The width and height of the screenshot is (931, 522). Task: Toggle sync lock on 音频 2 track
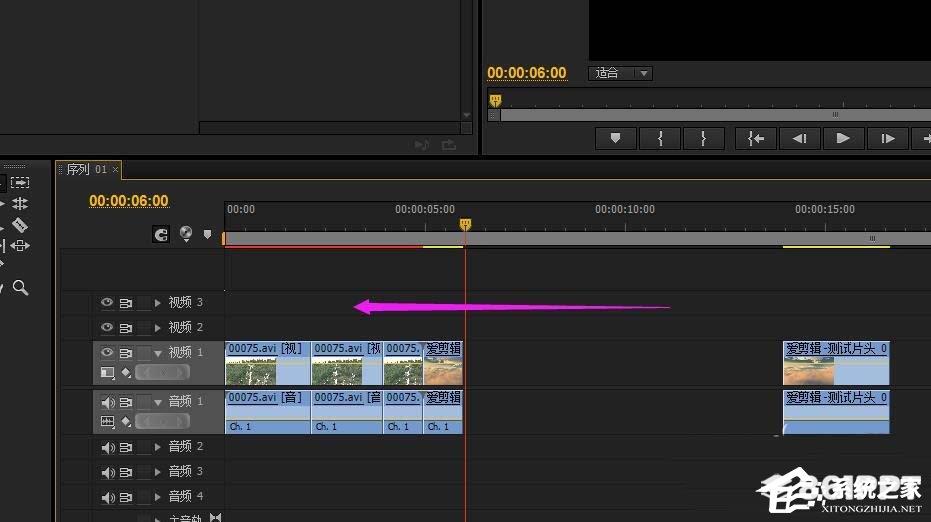pos(126,447)
